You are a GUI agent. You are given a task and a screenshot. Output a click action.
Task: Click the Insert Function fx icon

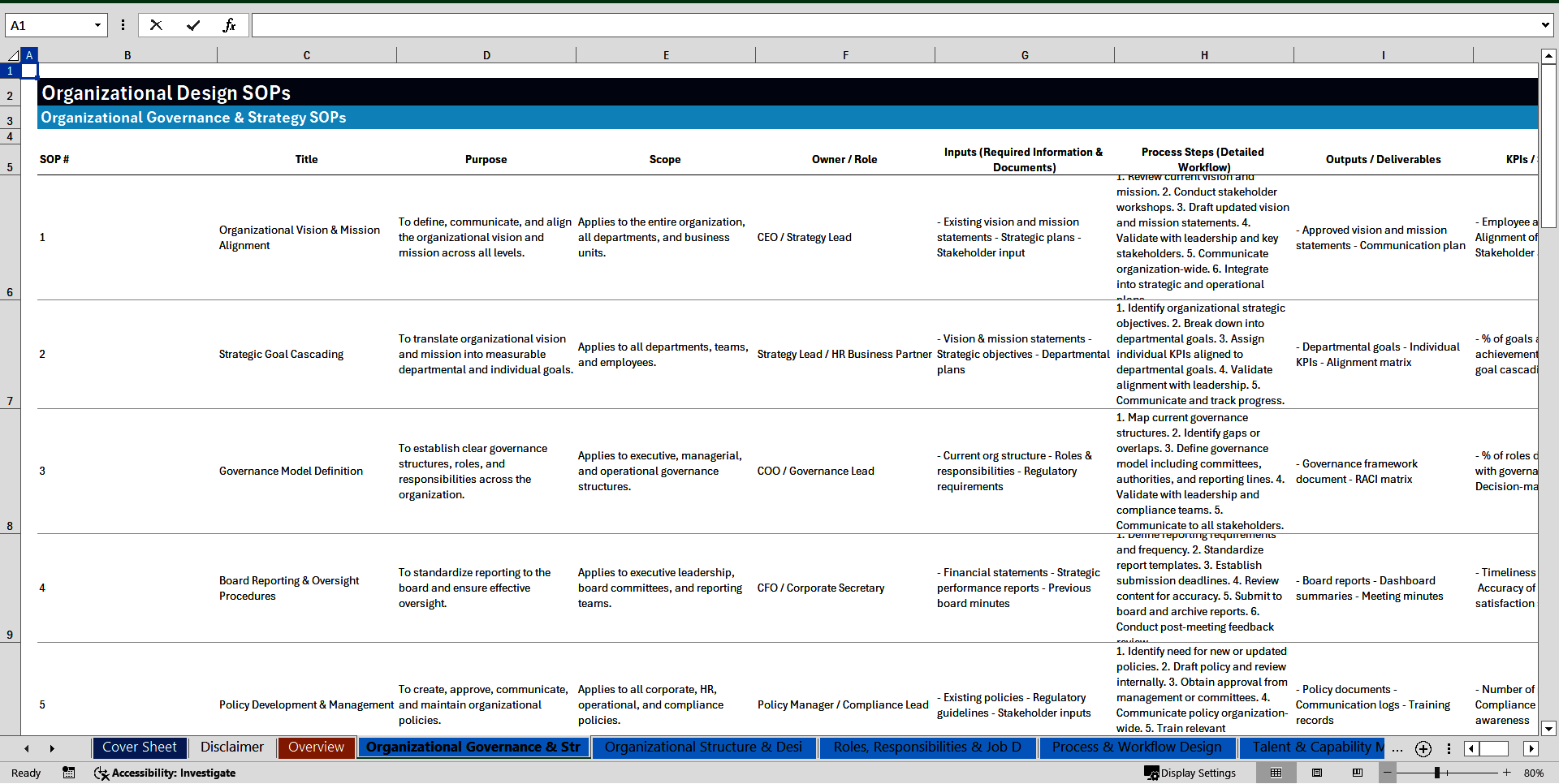229,25
